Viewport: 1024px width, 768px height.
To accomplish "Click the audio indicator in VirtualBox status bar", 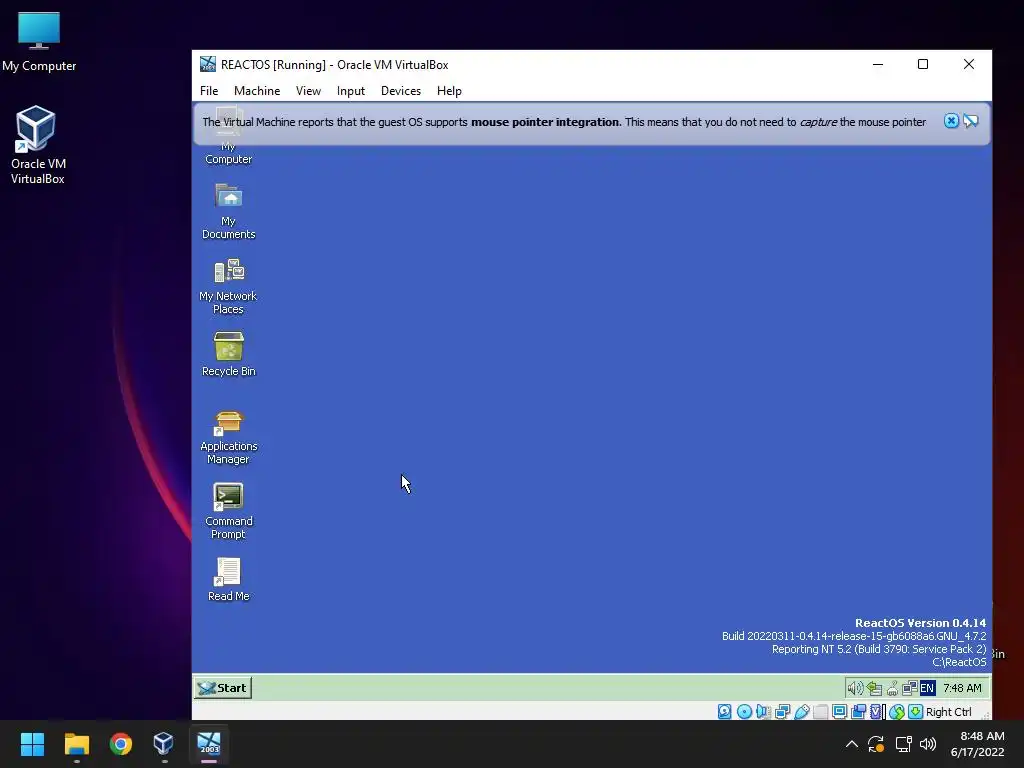I will 763,712.
